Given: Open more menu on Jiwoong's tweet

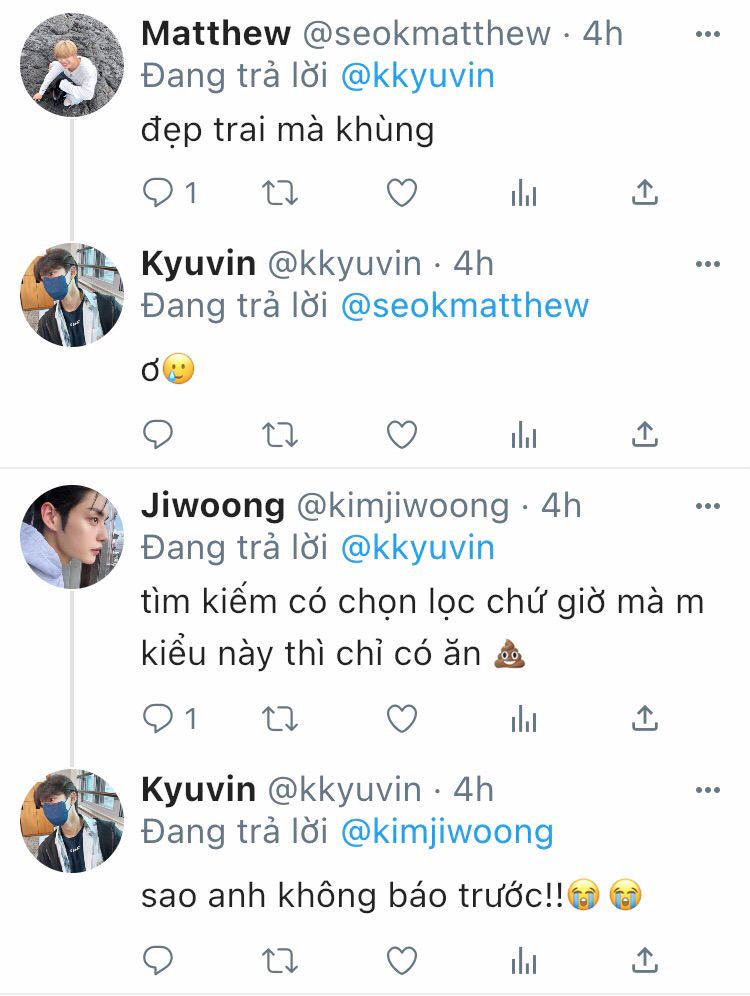Looking at the screenshot, I should [x=708, y=506].
